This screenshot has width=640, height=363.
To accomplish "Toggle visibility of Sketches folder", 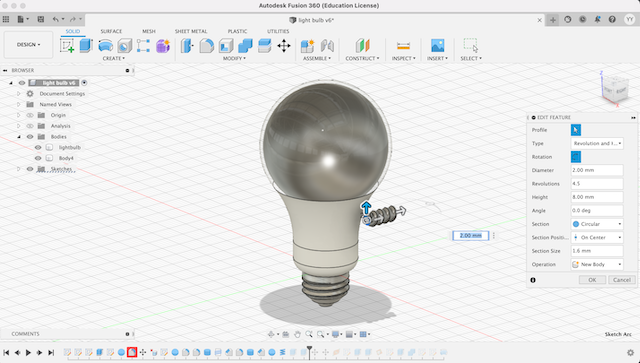I will pyautogui.click(x=30, y=169).
